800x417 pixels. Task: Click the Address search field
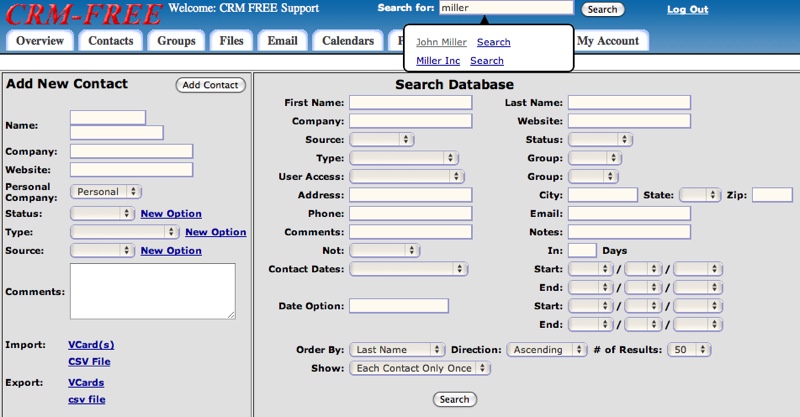point(411,195)
